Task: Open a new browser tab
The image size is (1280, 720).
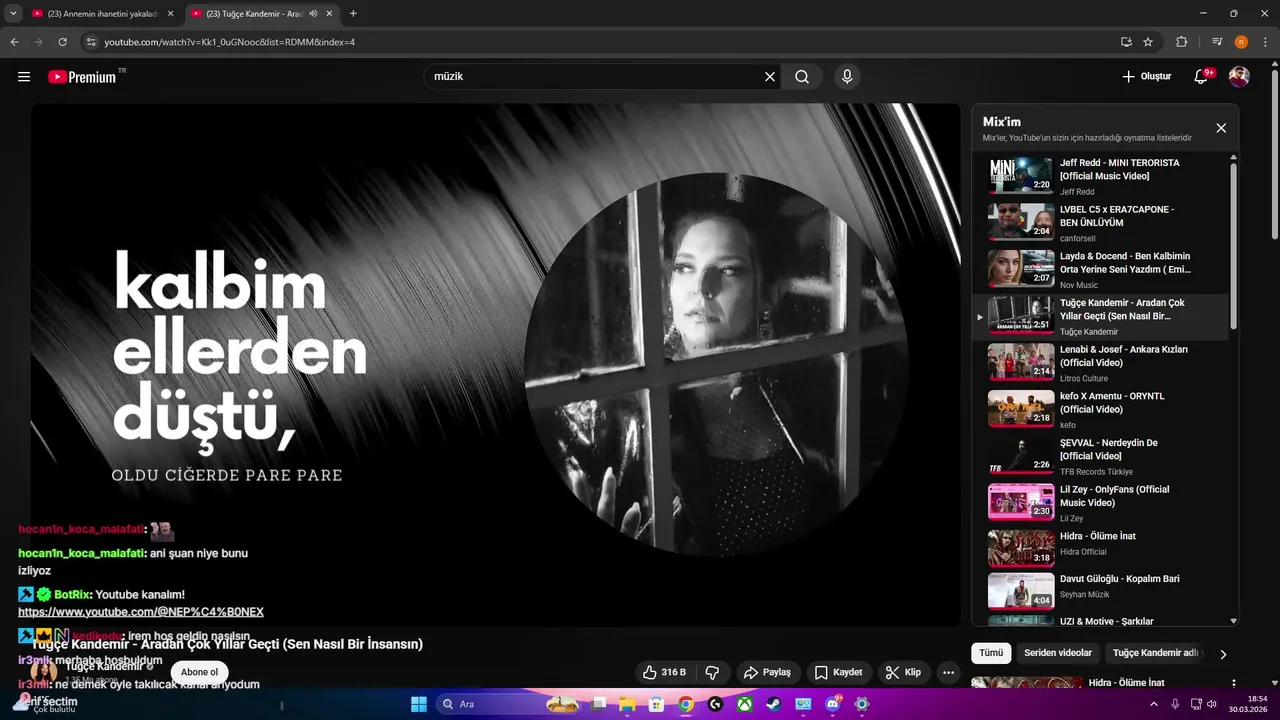Action: pos(353,14)
